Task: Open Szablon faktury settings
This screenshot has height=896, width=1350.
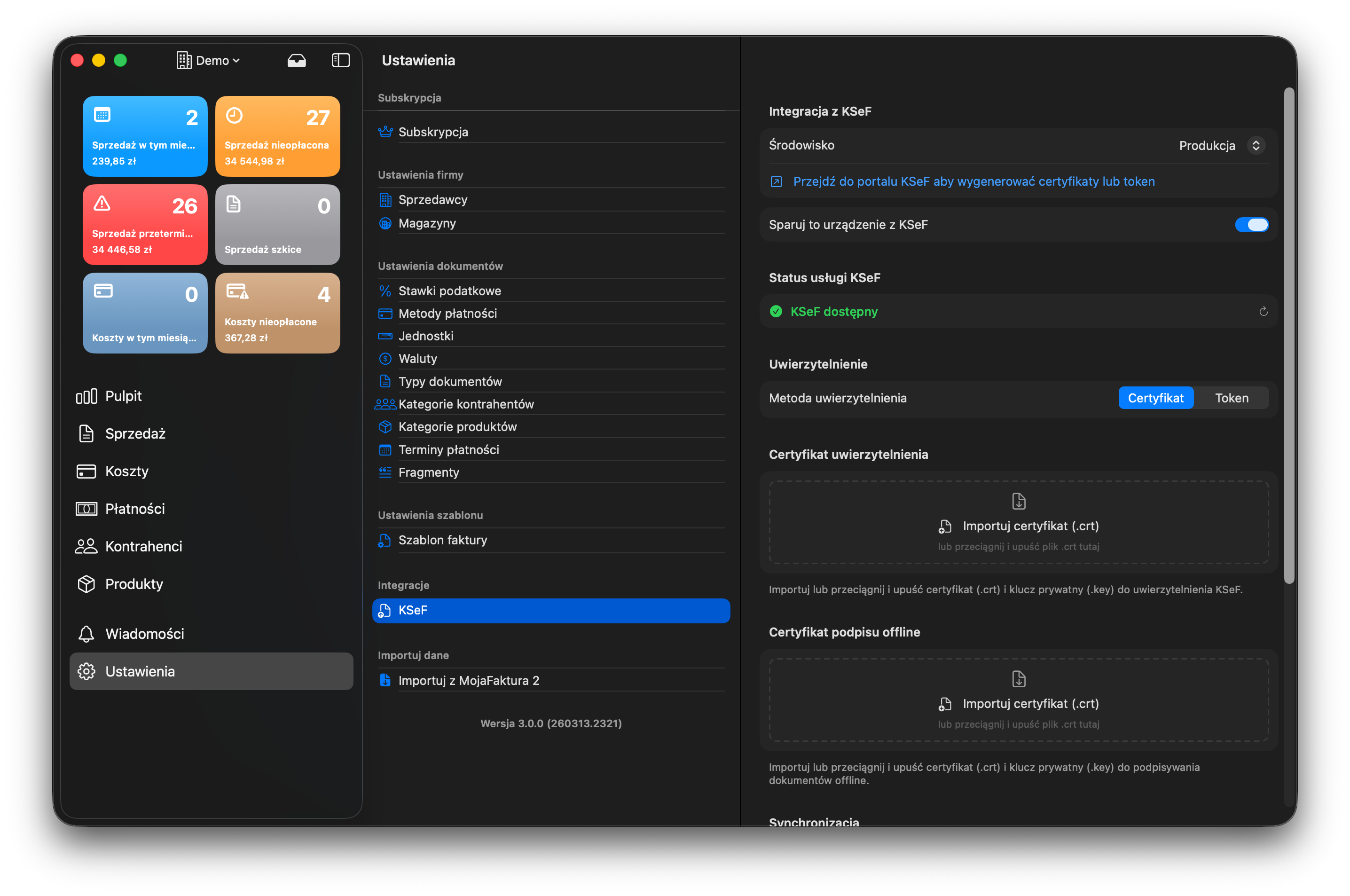Action: tap(442, 540)
